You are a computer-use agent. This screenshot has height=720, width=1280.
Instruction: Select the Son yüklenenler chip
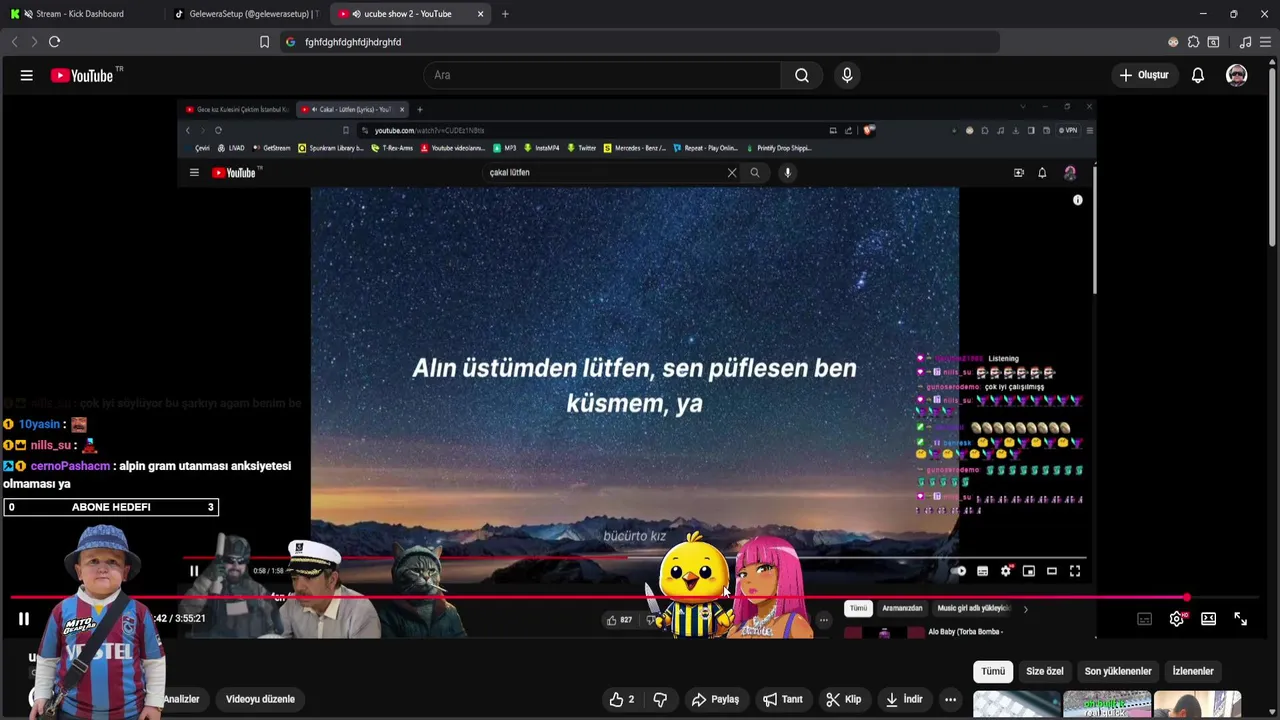pos(1118,671)
